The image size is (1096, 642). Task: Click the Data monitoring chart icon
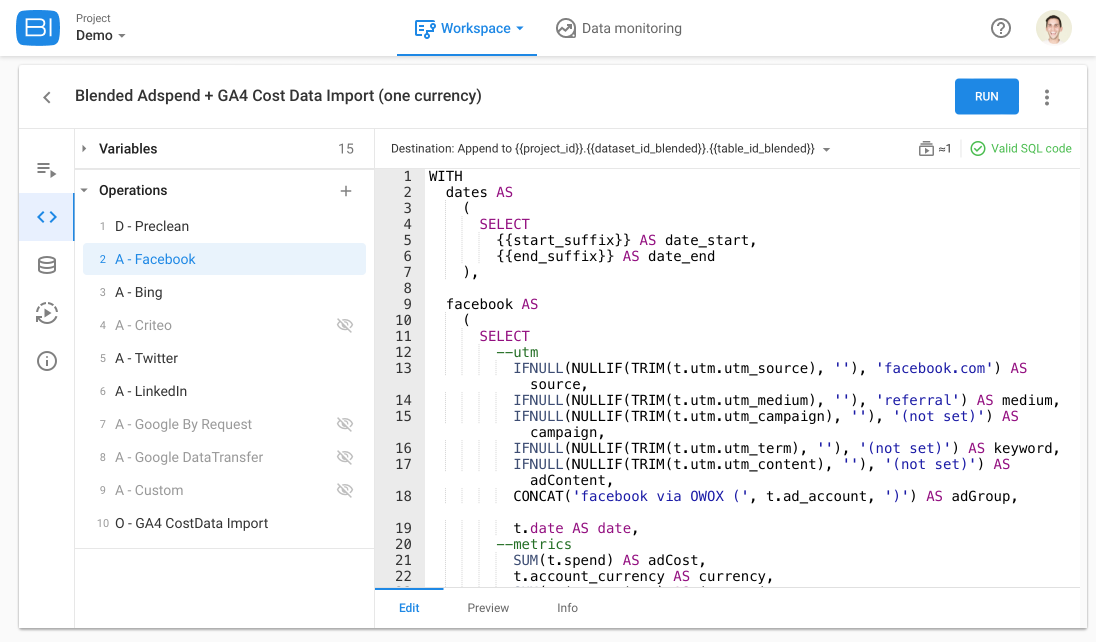click(565, 28)
